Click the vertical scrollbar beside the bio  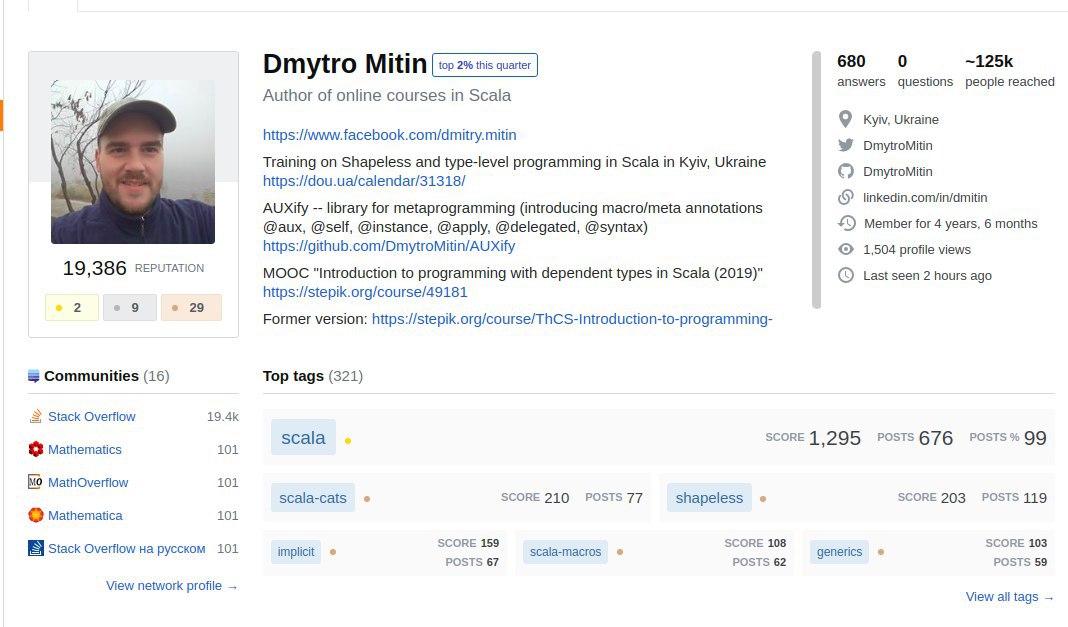(817, 180)
